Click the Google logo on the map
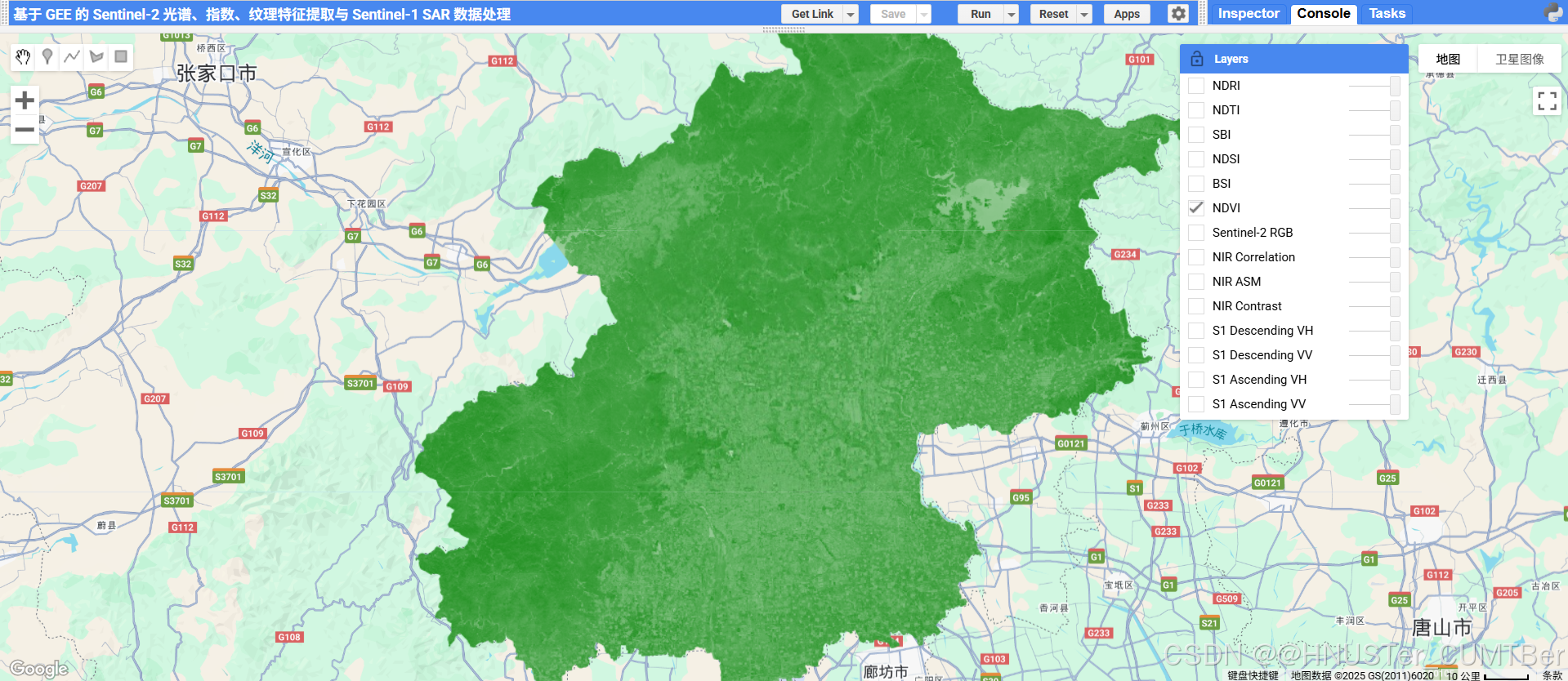 pyautogui.click(x=38, y=669)
